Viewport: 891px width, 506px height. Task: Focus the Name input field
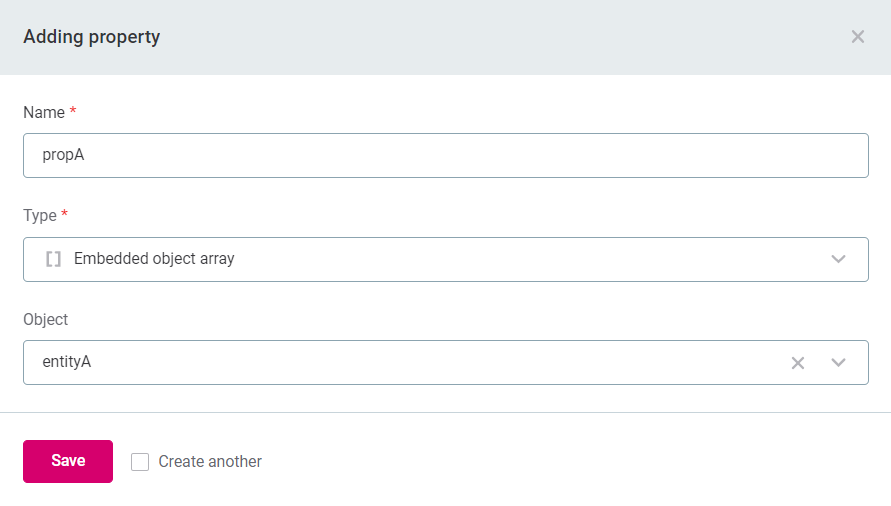[445, 156]
